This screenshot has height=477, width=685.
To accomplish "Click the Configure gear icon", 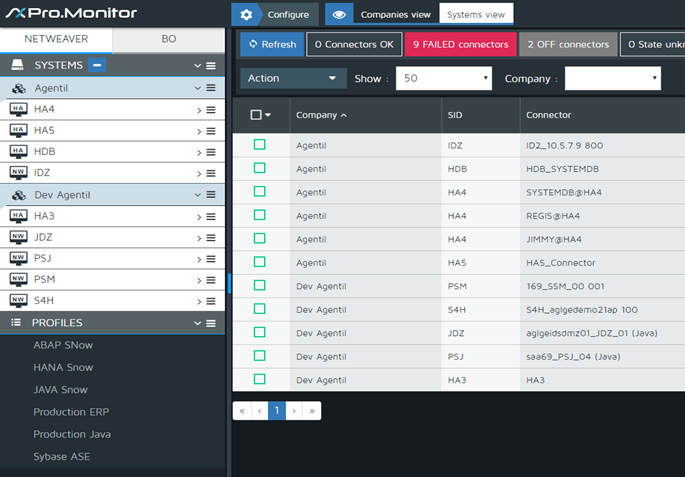I will 246,14.
